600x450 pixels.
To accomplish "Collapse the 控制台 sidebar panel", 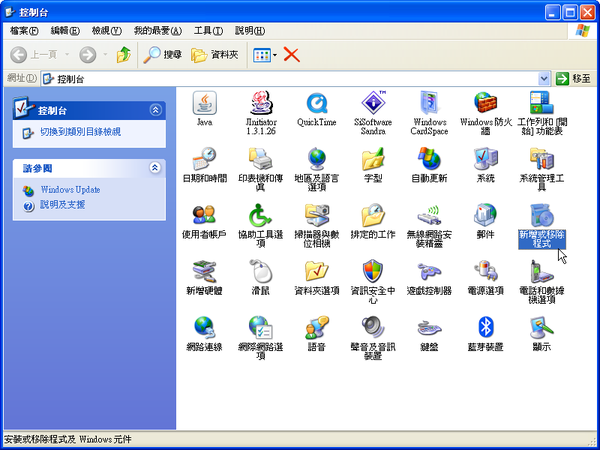I will tap(155, 111).
